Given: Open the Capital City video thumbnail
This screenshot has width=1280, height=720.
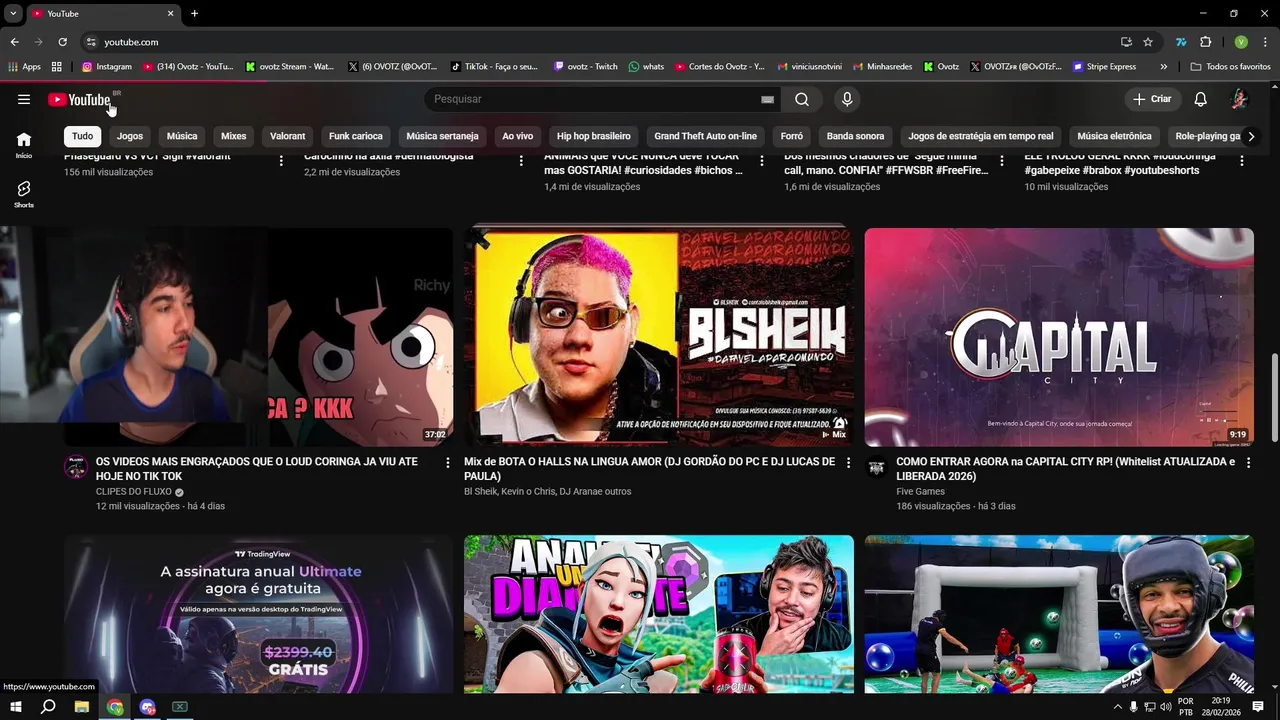Looking at the screenshot, I should 1059,337.
